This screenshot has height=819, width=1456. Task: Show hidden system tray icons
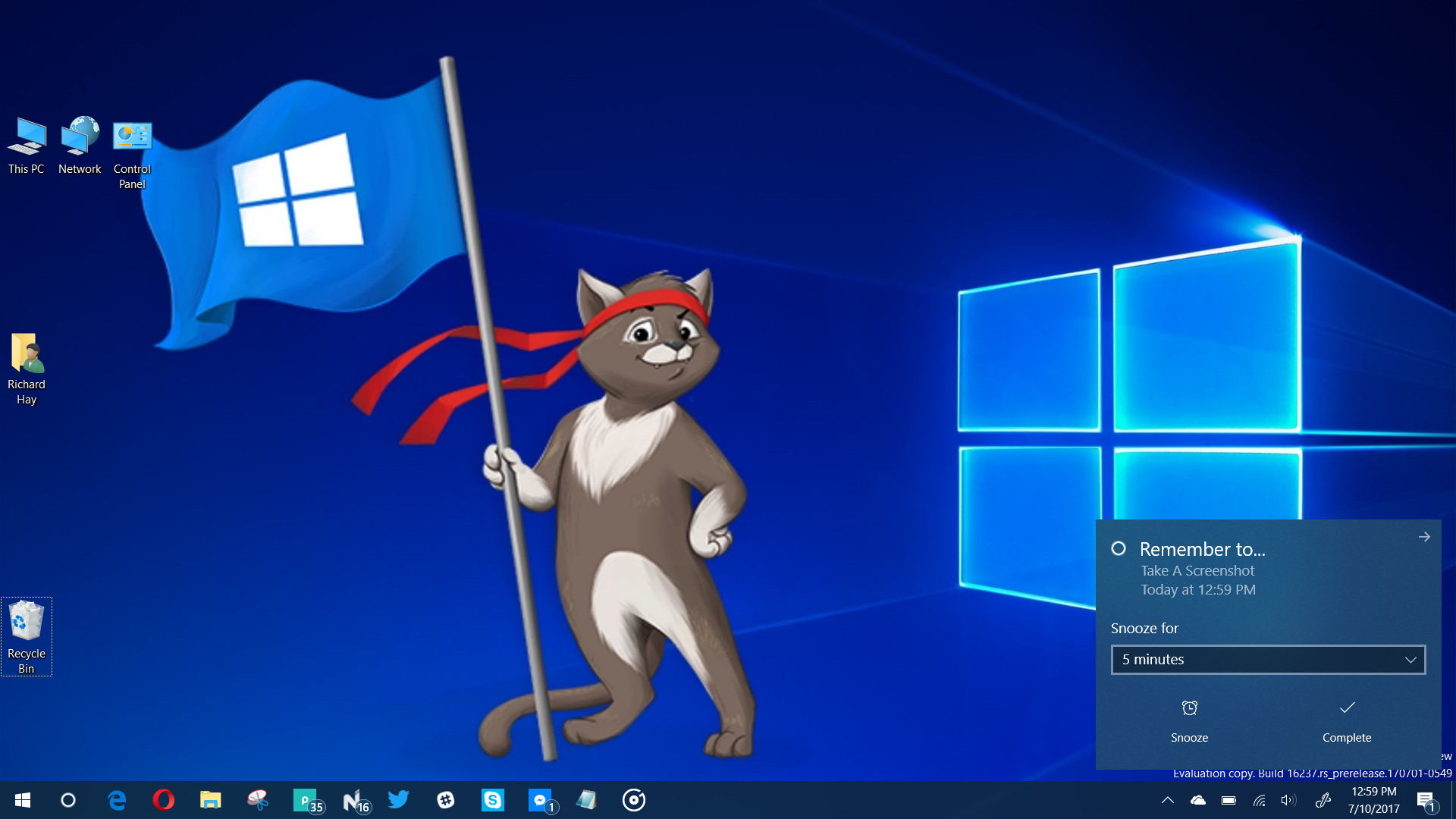click(x=1168, y=800)
